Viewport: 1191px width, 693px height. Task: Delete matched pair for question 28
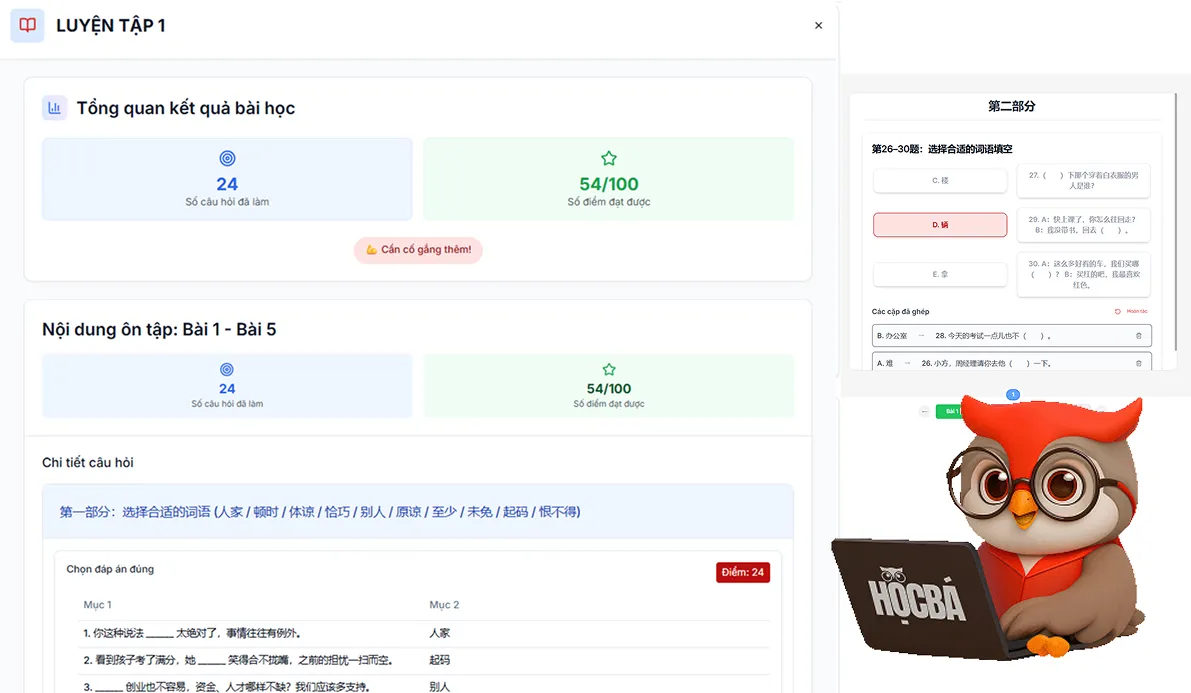(1138, 336)
